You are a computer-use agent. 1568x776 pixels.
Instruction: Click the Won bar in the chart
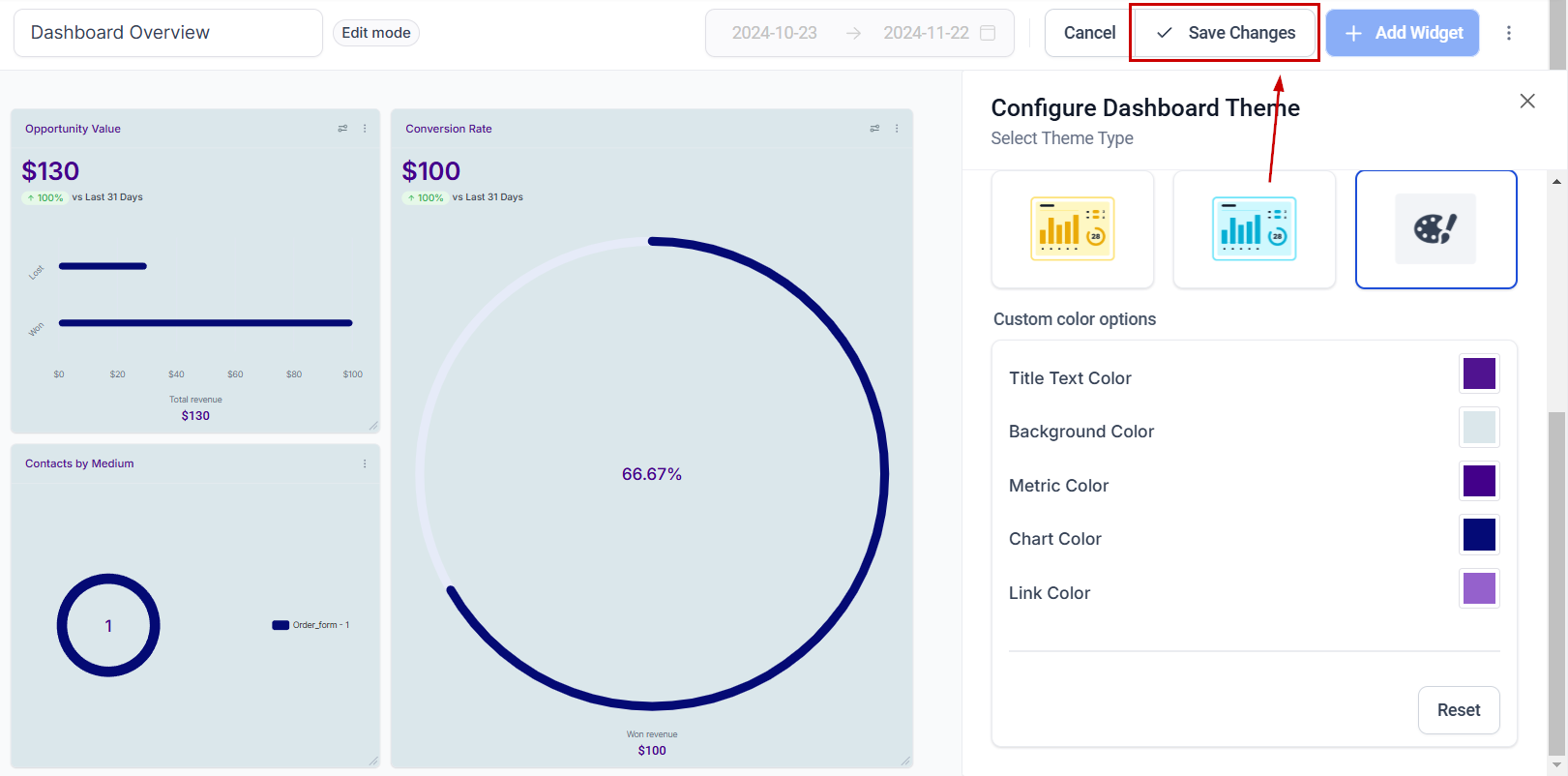(205, 323)
